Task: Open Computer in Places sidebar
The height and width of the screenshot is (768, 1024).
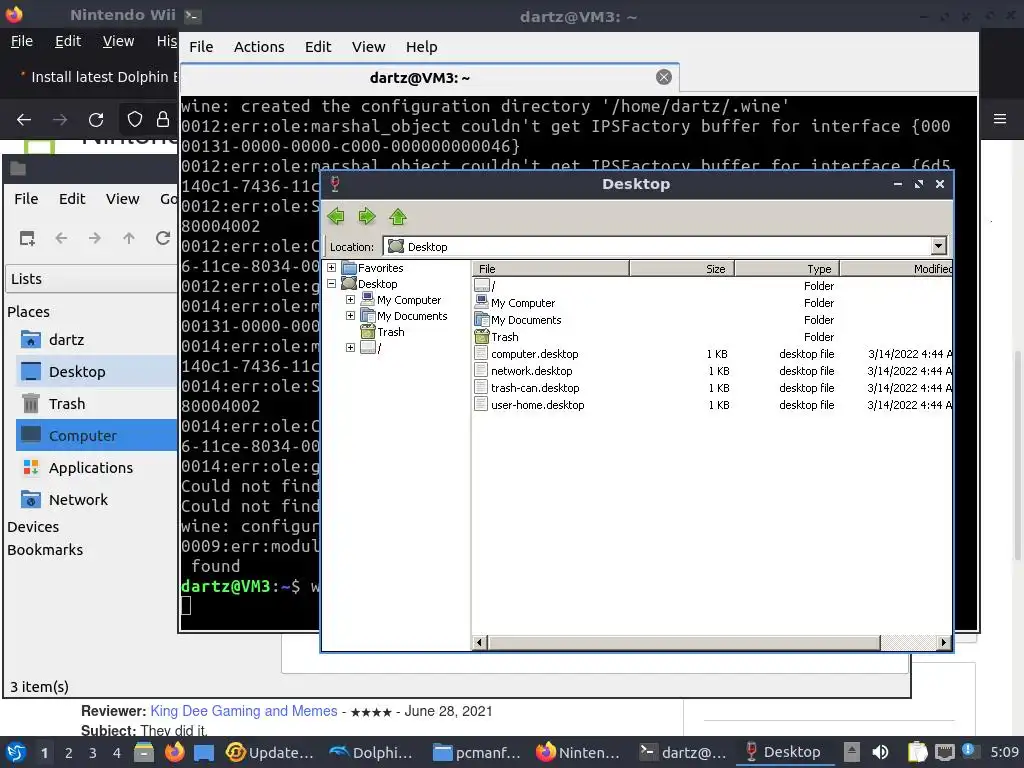Action: click(95, 436)
